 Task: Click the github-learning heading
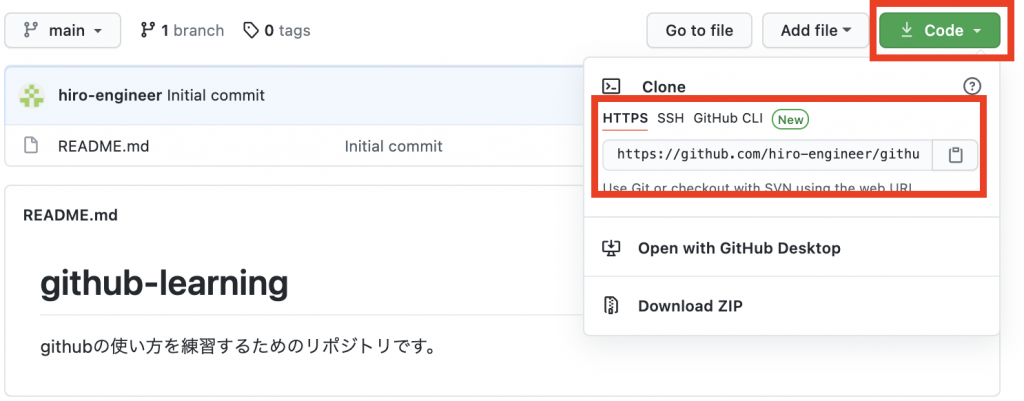[164, 283]
